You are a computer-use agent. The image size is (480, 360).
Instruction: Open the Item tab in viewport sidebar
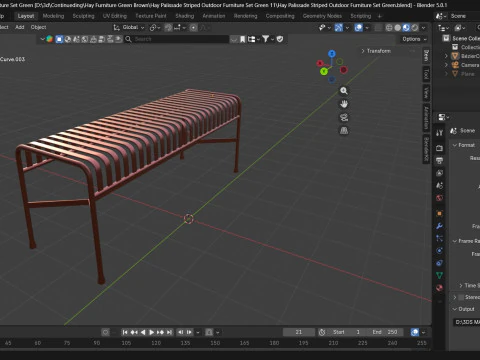tap(426, 55)
